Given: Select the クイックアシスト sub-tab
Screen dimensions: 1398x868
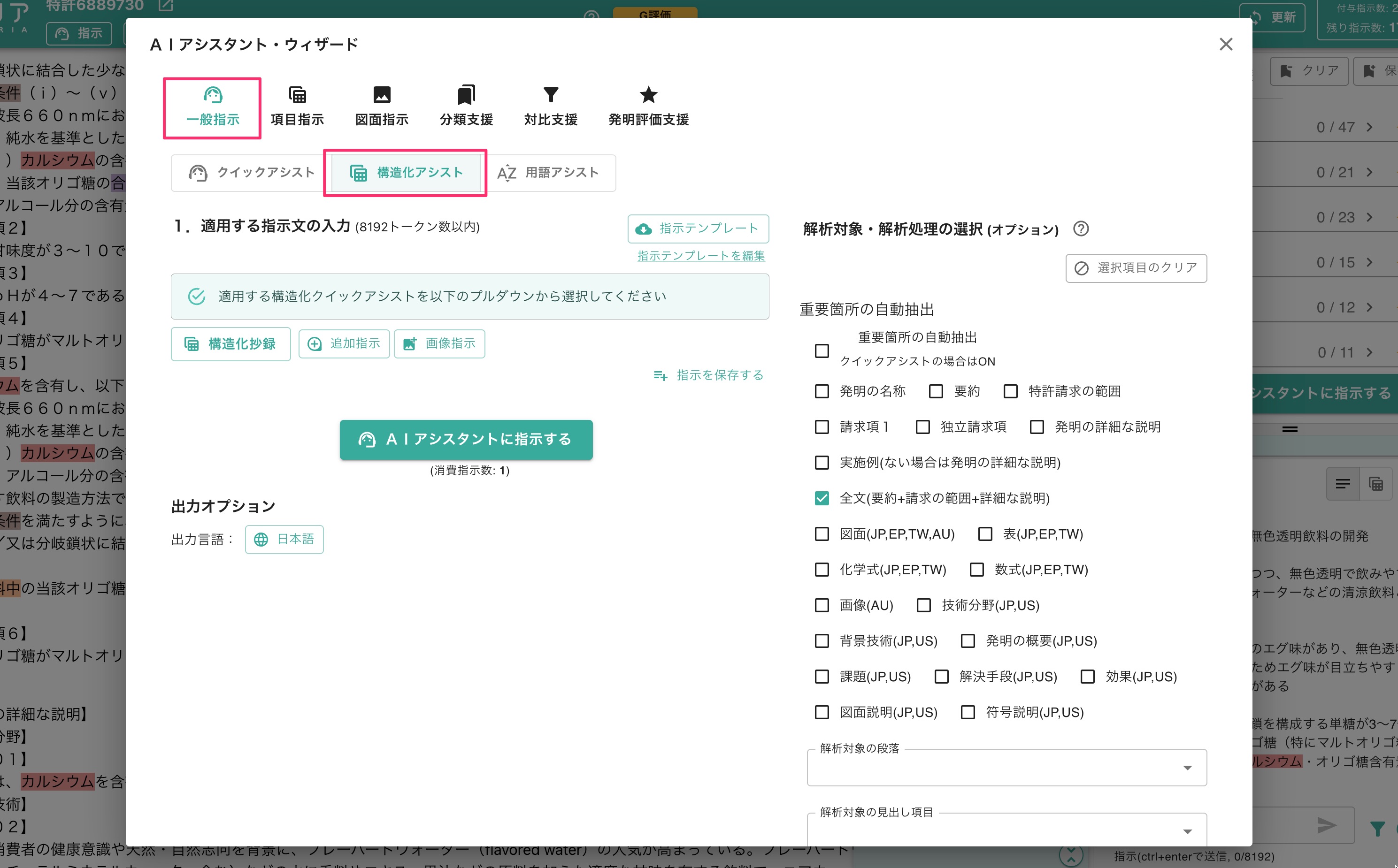Looking at the screenshot, I should (251, 173).
